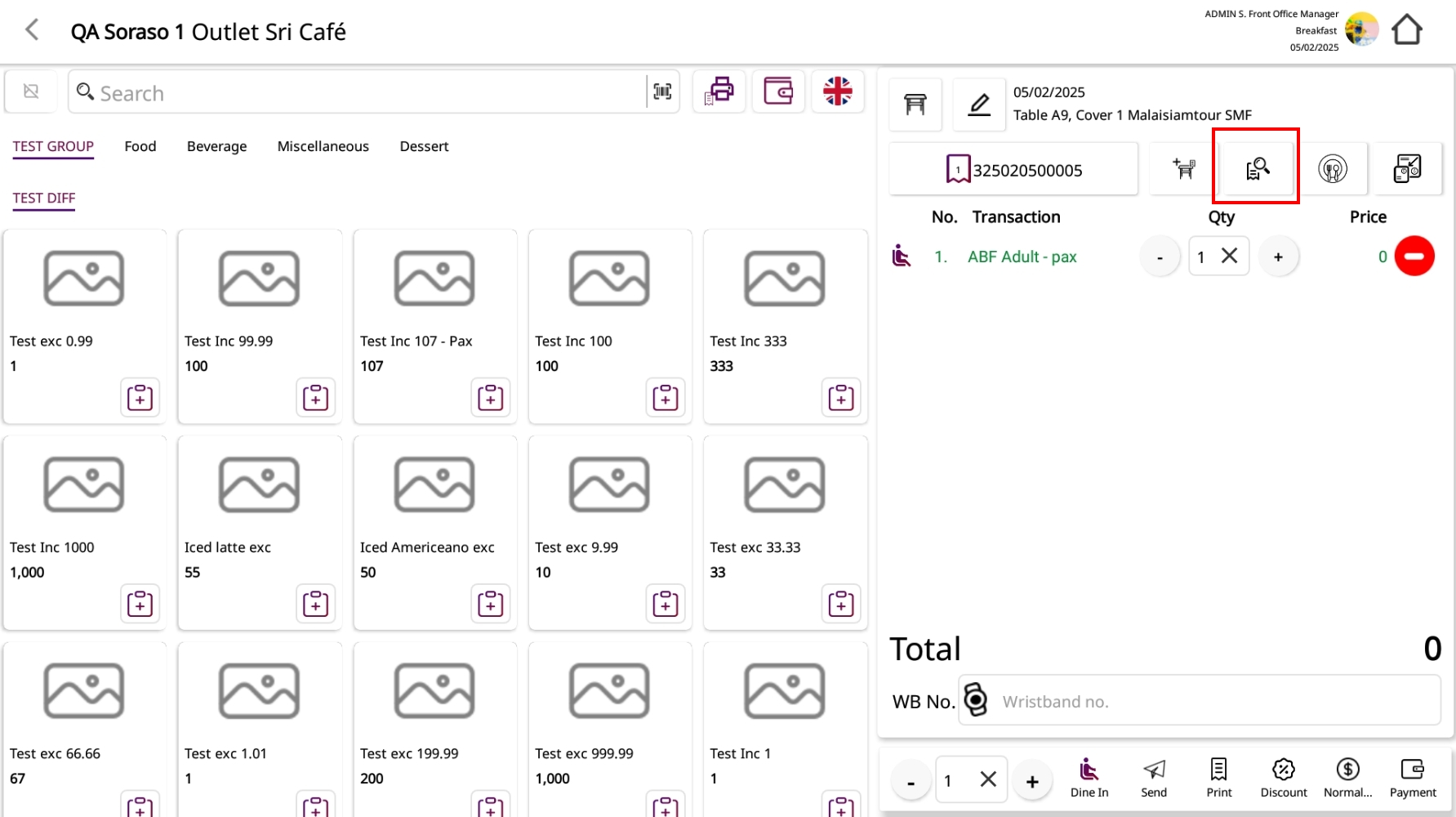This screenshot has width=1456, height=817.
Task: Open bill number 325020500005 selector
Action: (x=1013, y=169)
